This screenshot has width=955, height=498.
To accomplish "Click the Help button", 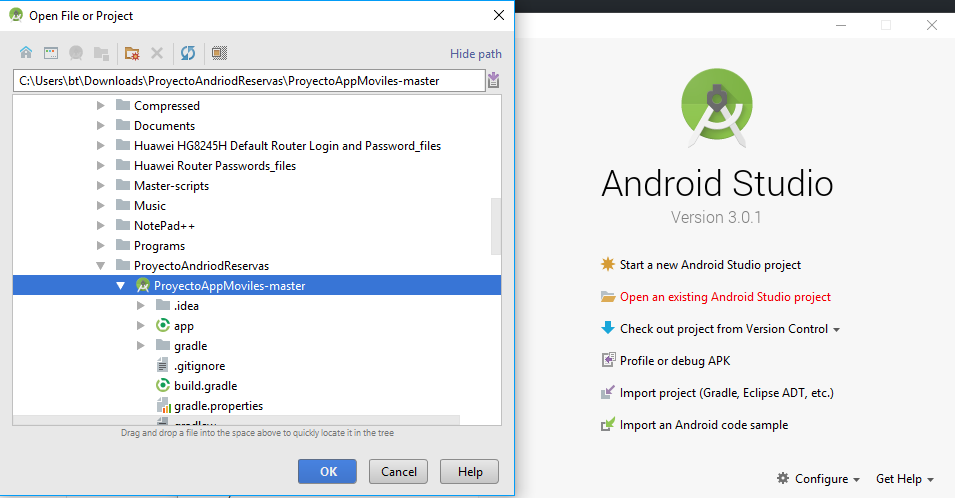I will (470, 471).
